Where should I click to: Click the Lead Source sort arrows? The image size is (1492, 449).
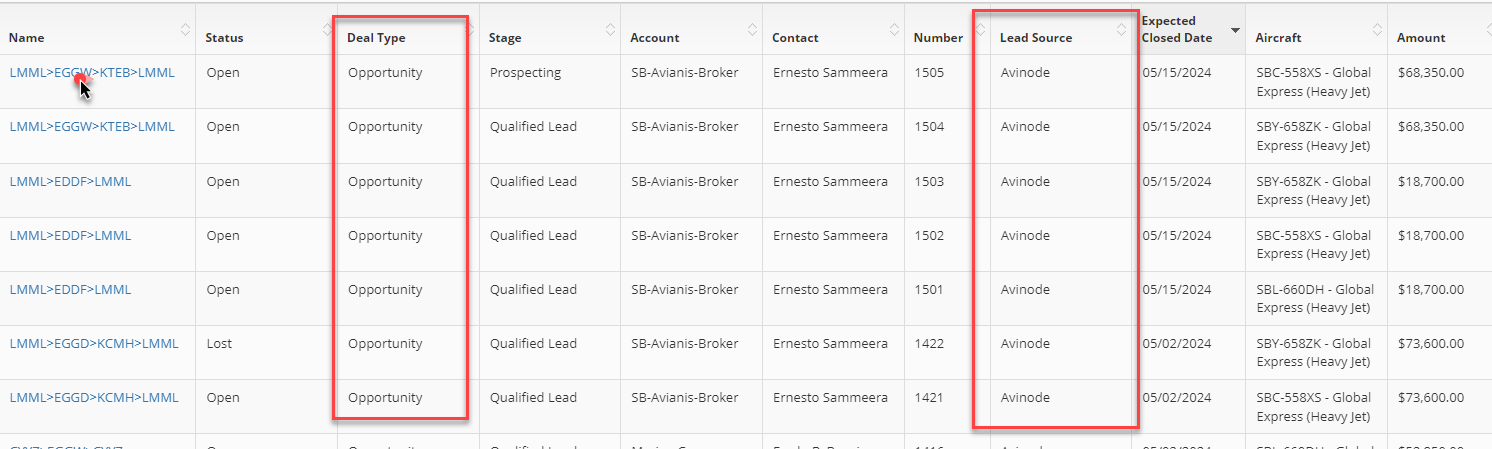(x=1122, y=30)
